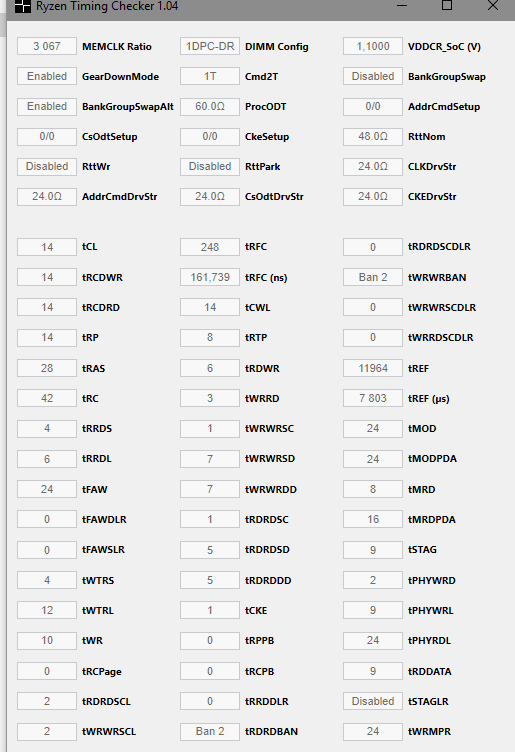Screen dimensions: 515x752
Task: Select the VDDCR_SoC voltage field
Action: tap(373, 47)
